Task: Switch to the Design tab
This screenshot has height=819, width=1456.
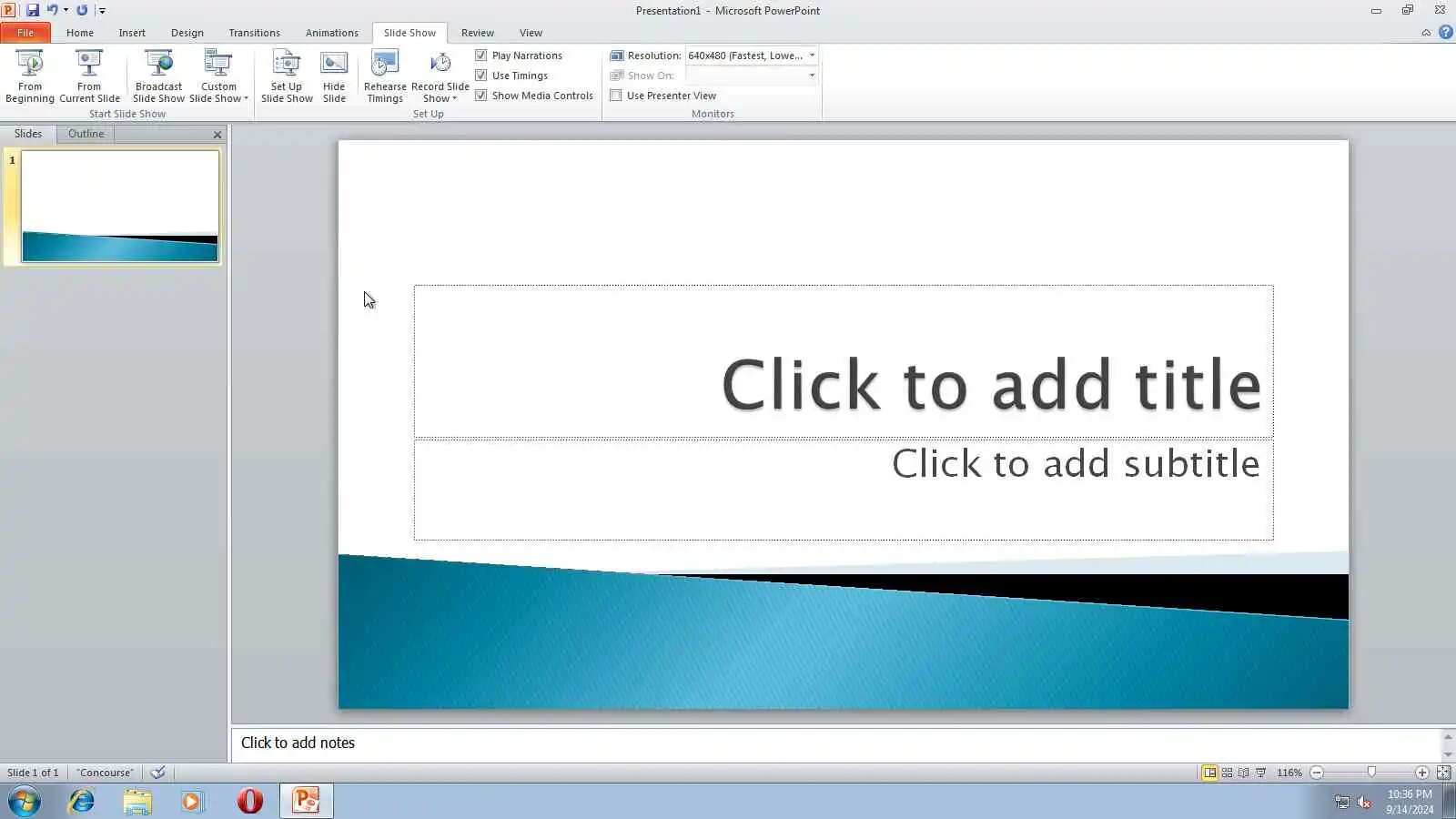Action: pos(187,33)
